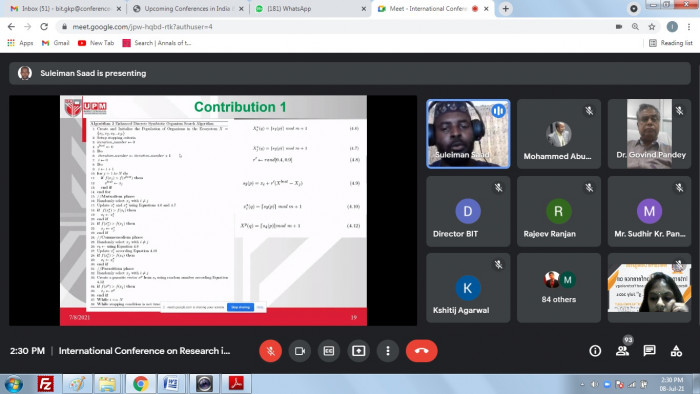
Task: Open the chat with everyone panel
Action: (649, 351)
